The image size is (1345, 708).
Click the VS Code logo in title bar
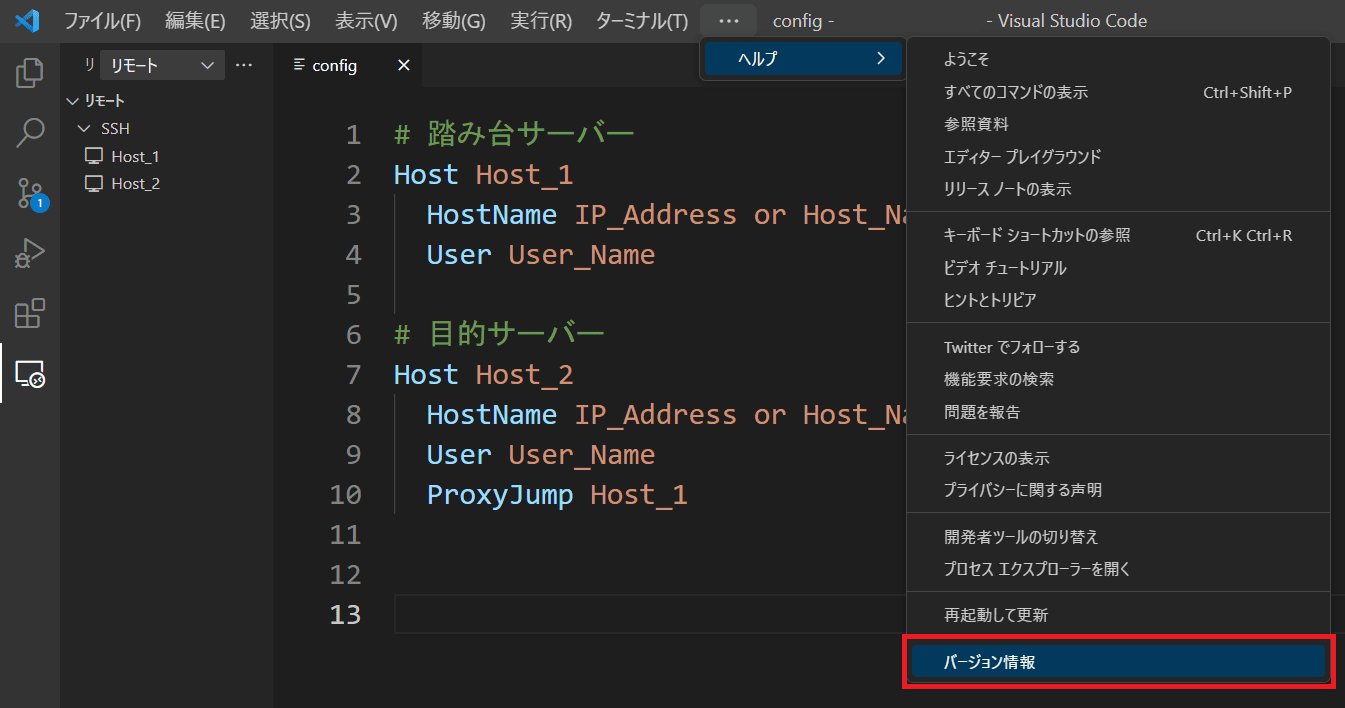(27, 20)
